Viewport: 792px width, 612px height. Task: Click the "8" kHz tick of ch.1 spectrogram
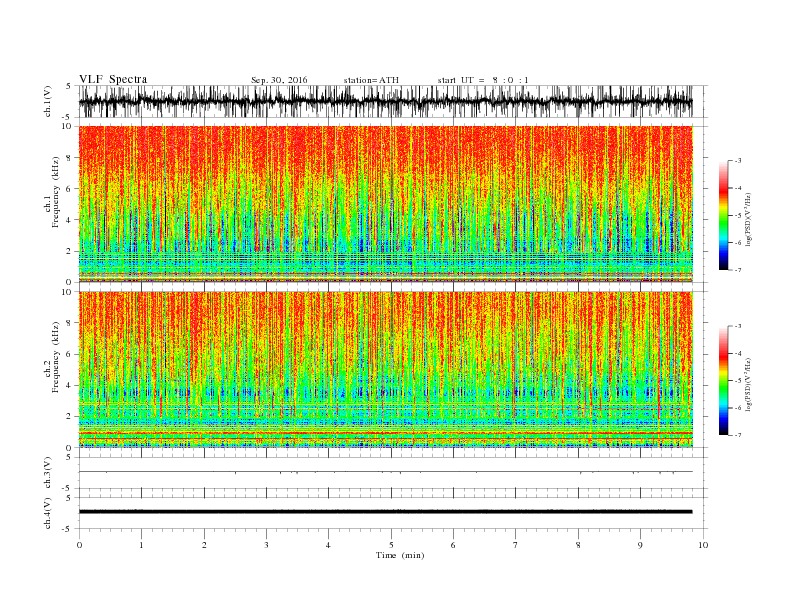pos(70,158)
